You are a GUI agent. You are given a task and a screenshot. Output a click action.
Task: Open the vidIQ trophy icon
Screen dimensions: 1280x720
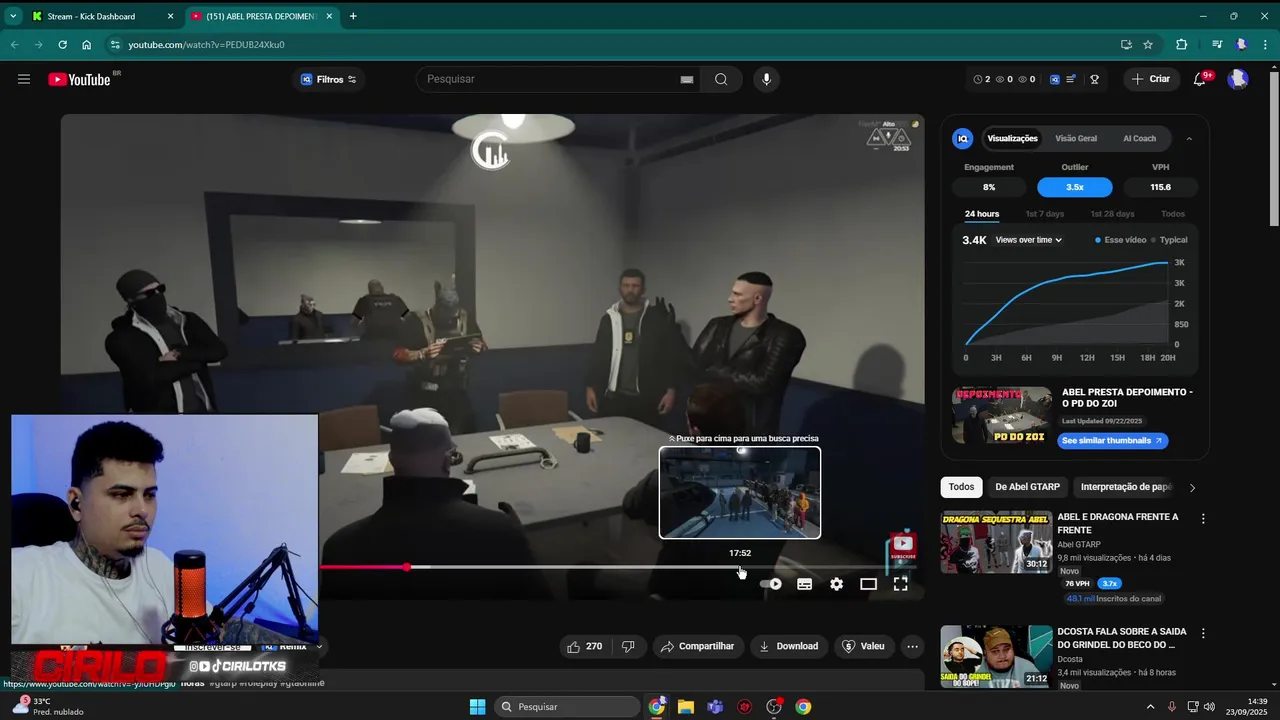point(1095,79)
